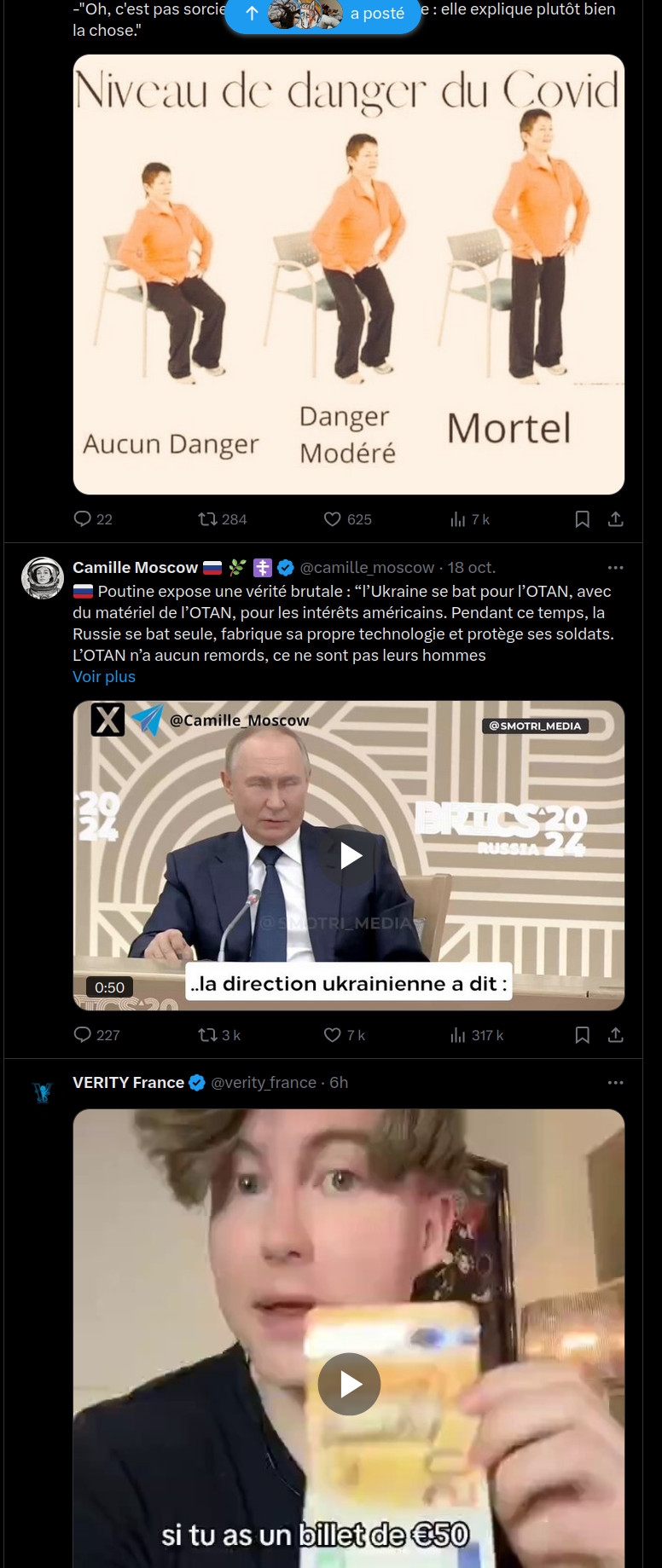Bookmark the Covid danger level post
Screen dimensions: 662x1568
tap(583, 519)
